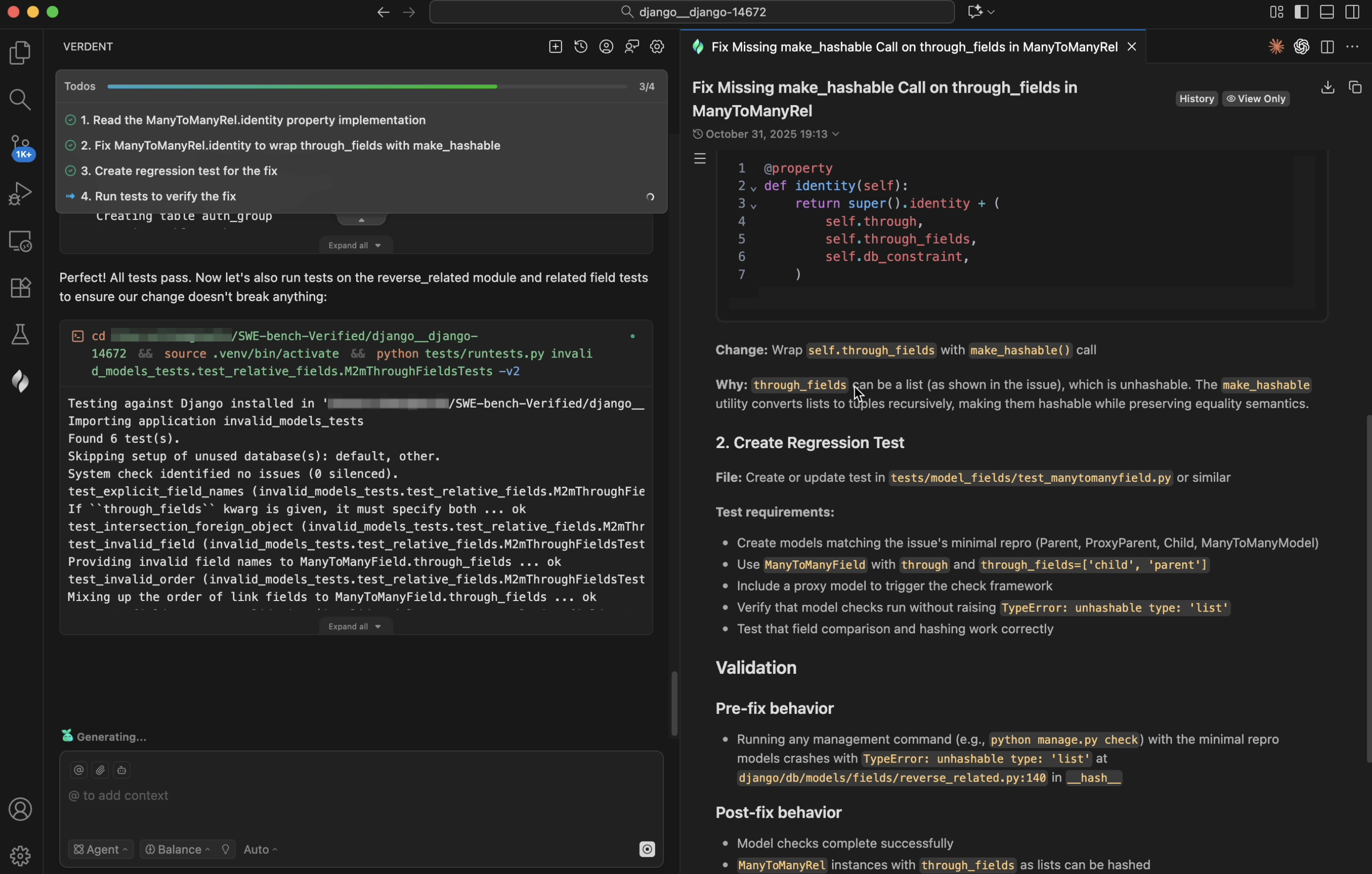Screen dimensions: 1372x874
Task: Open the October 31 version date dropdown
Action: click(766, 134)
